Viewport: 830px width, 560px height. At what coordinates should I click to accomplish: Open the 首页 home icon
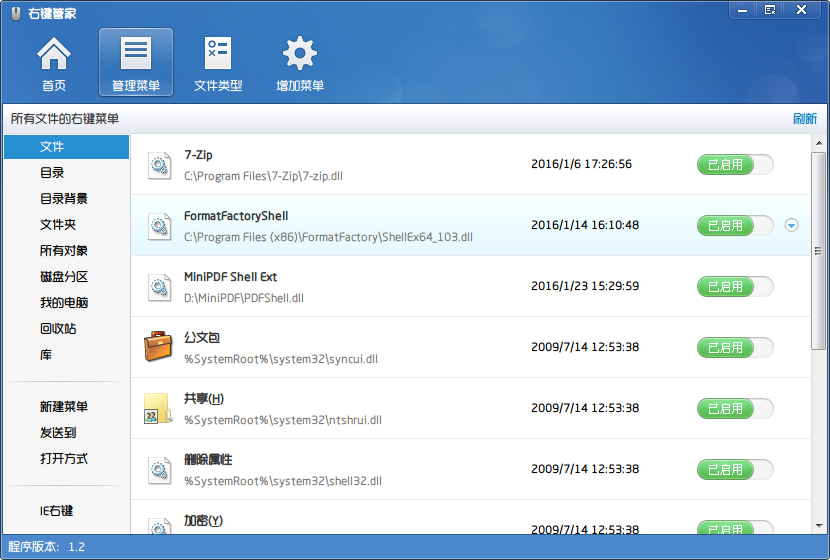(x=53, y=63)
